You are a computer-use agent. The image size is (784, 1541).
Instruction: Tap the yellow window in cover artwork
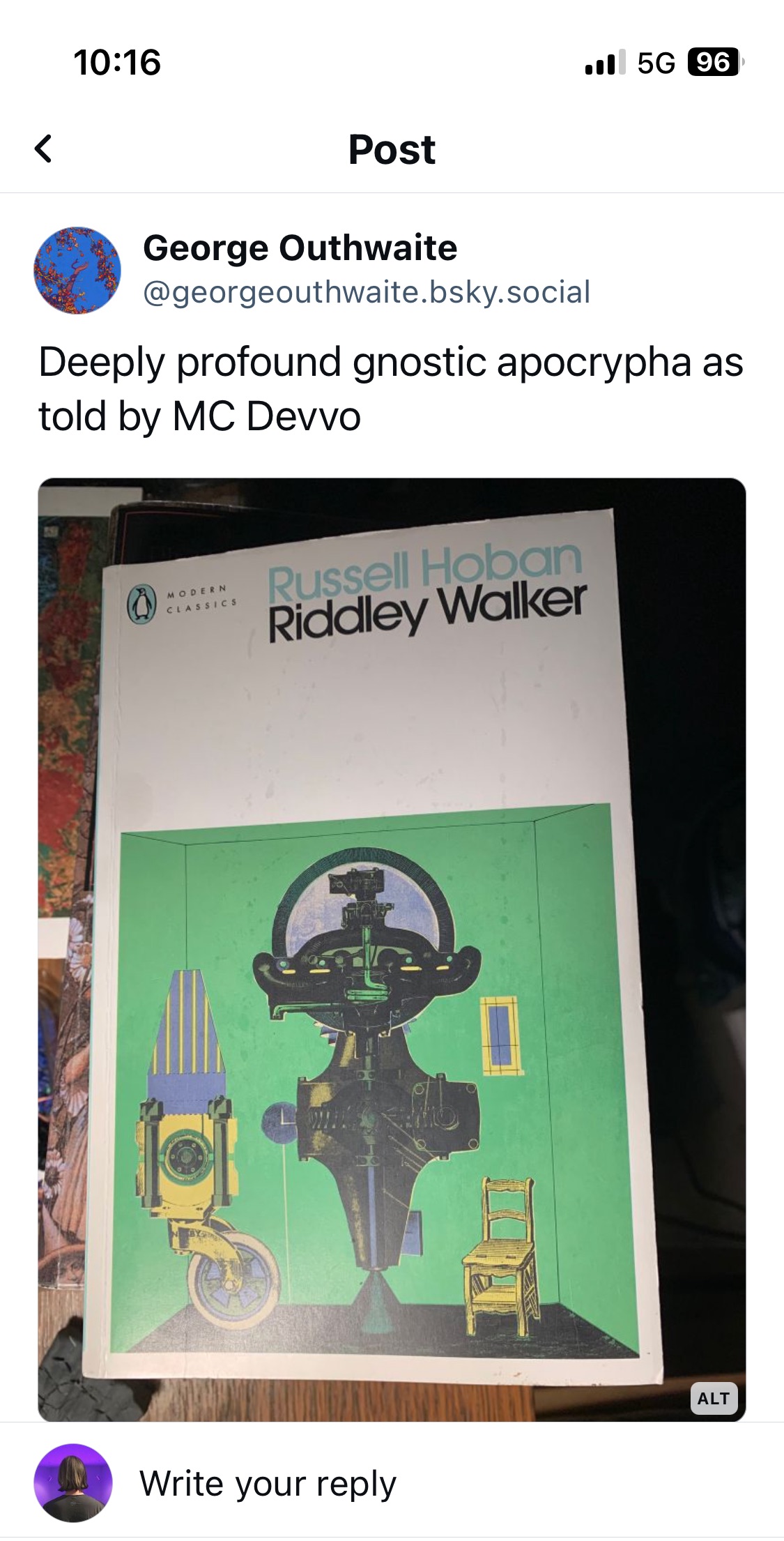(500, 1036)
